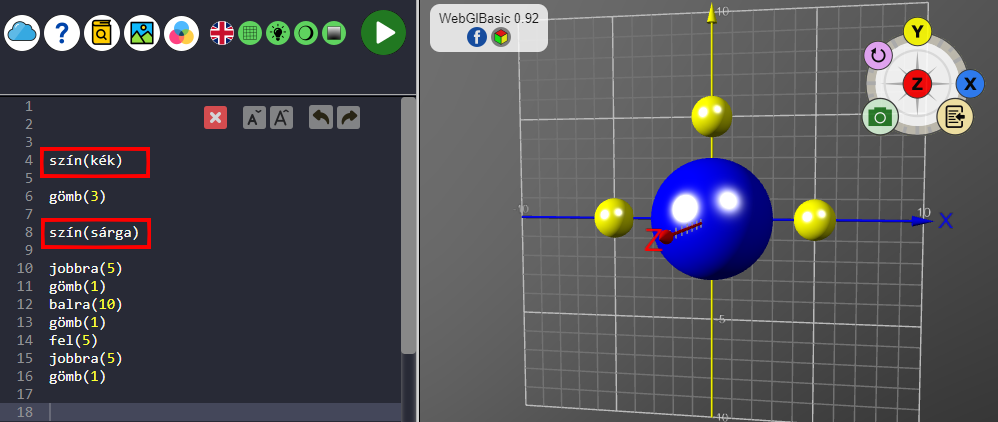Toggle the gradient square background button
998x422 pixels.
[334, 33]
